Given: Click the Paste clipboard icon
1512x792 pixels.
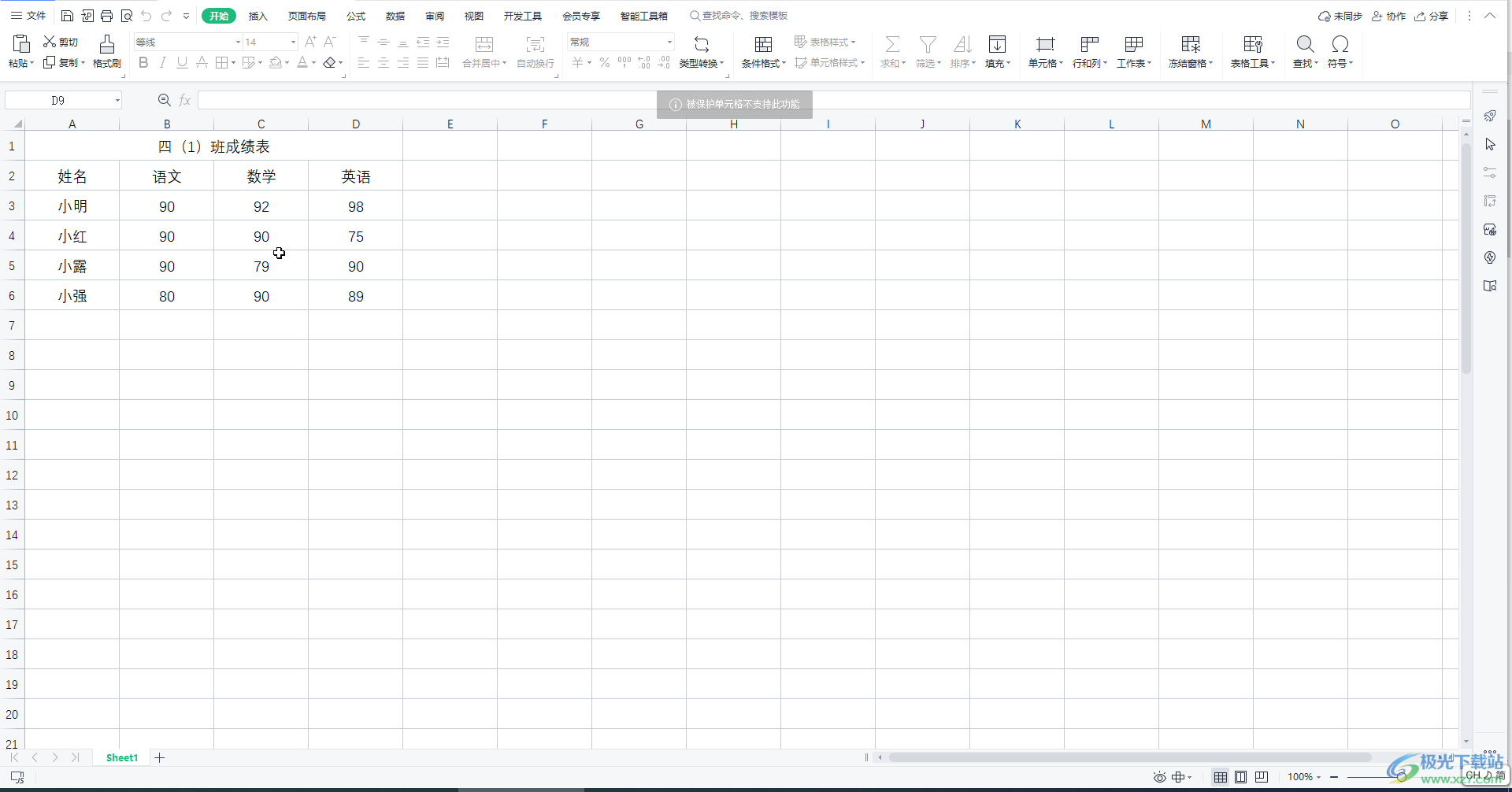Looking at the screenshot, I should 21,44.
